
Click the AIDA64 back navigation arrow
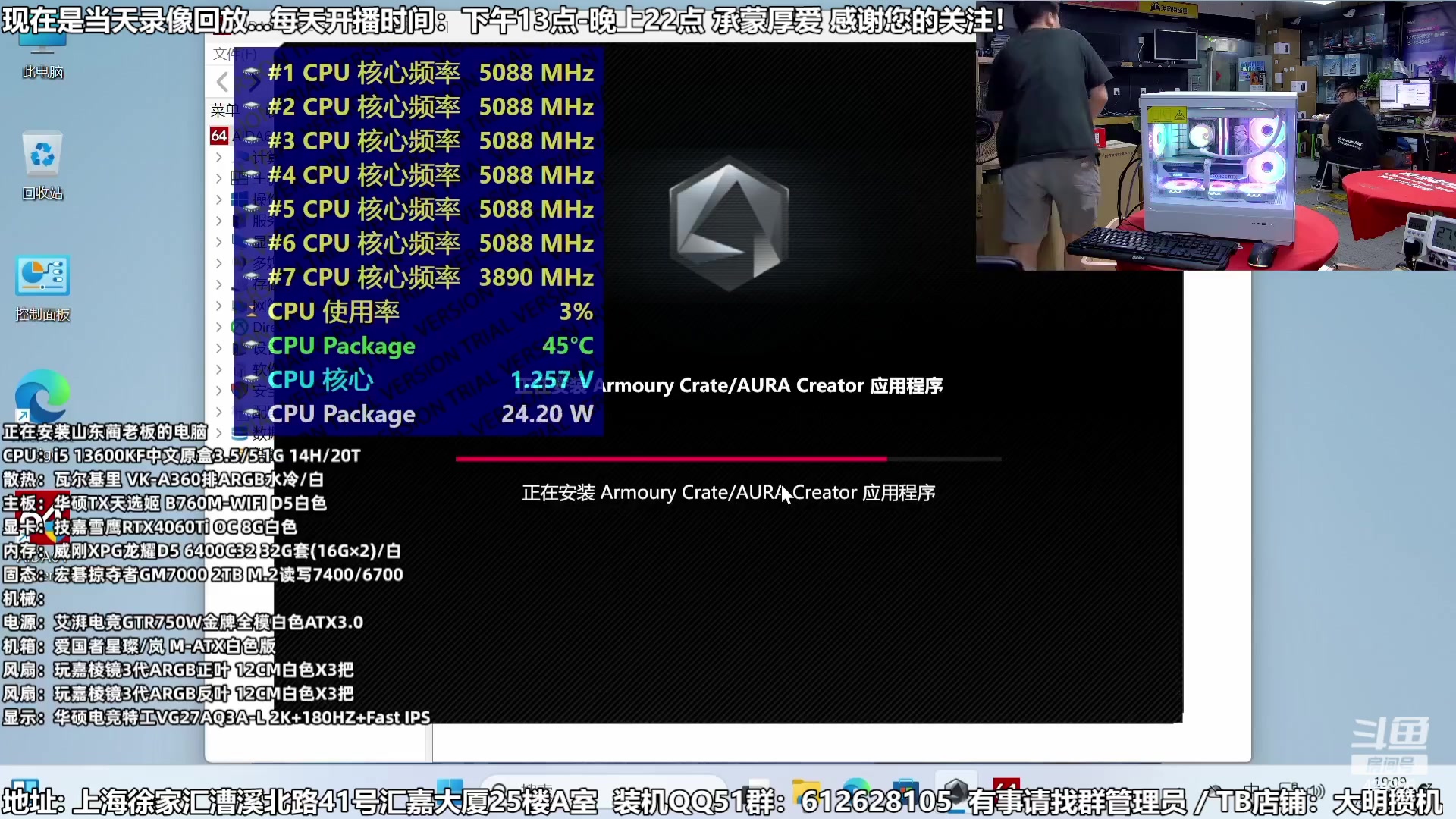point(222,81)
